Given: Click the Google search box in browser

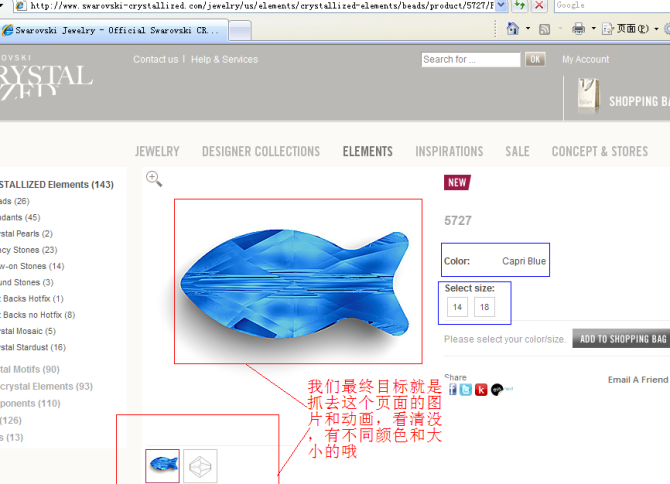Looking at the screenshot, I should pos(612,6).
